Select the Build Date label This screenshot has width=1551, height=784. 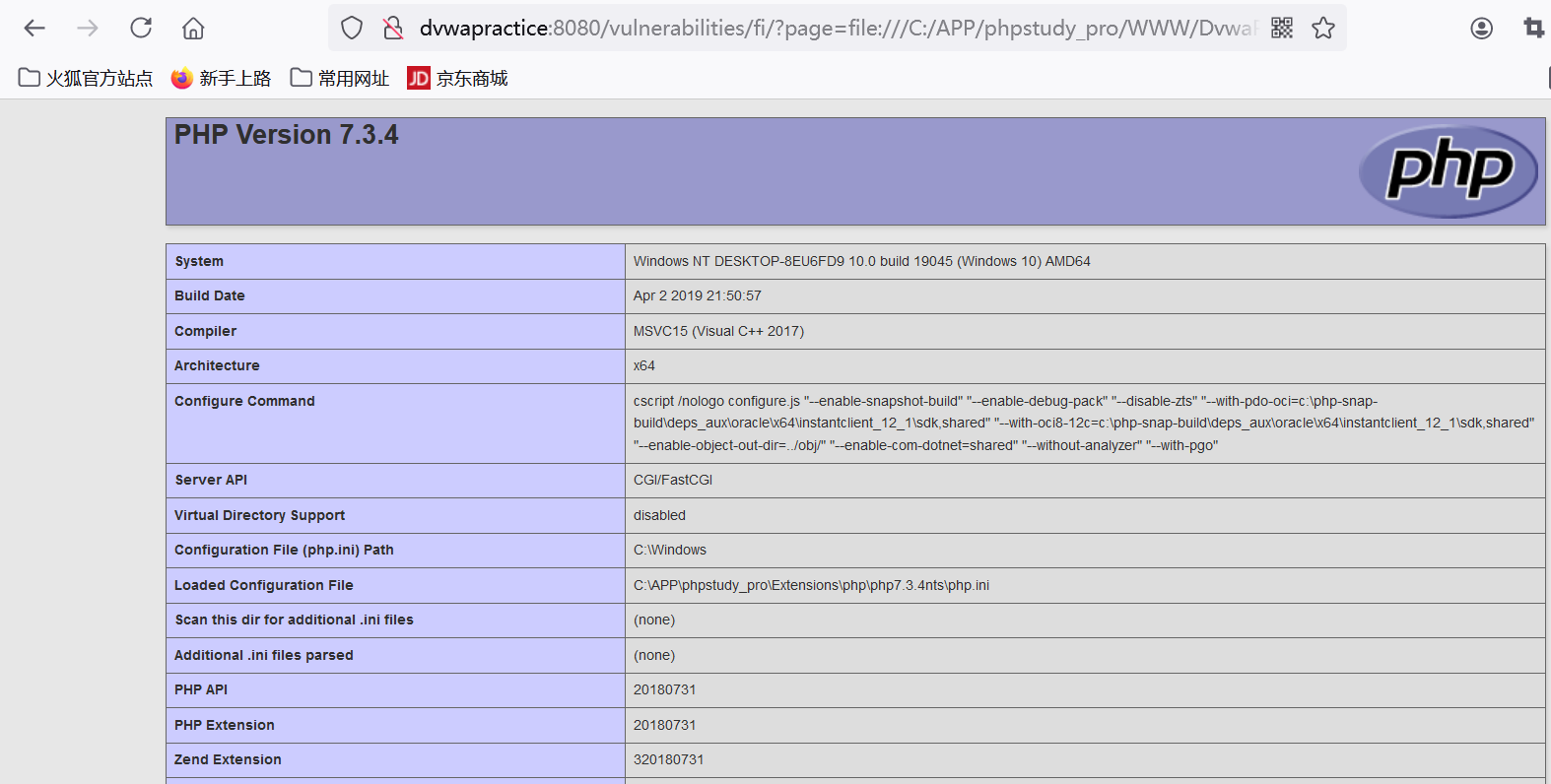click(x=210, y=295)
